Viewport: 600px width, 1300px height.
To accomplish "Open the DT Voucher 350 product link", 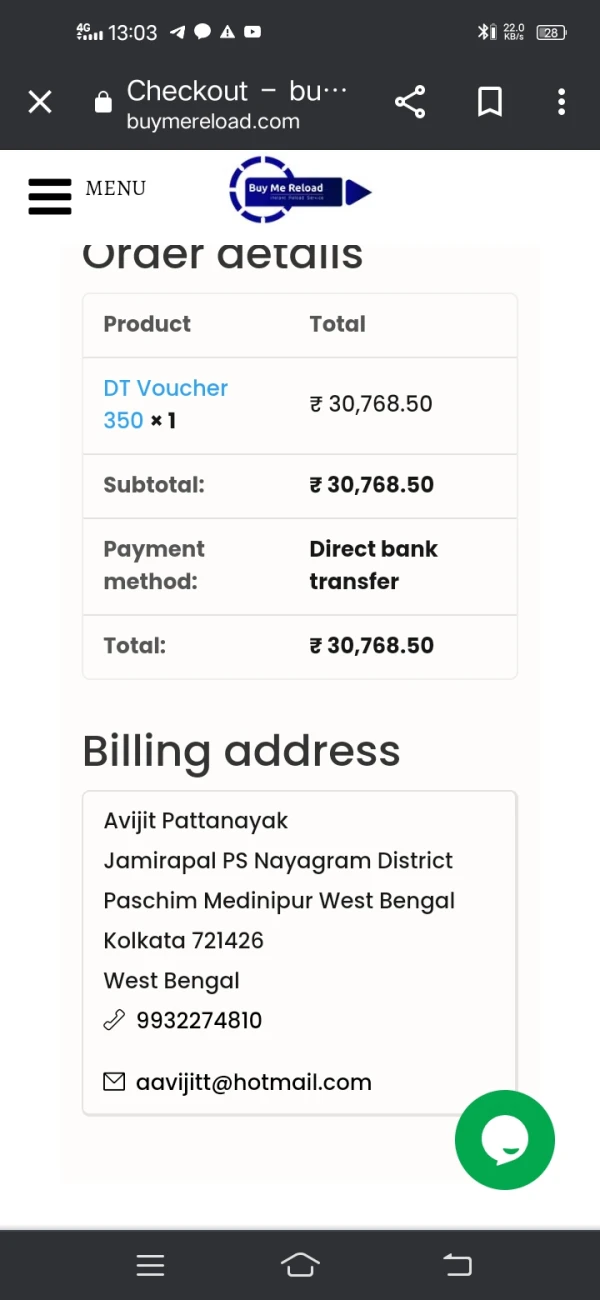I will coord(165,403).
